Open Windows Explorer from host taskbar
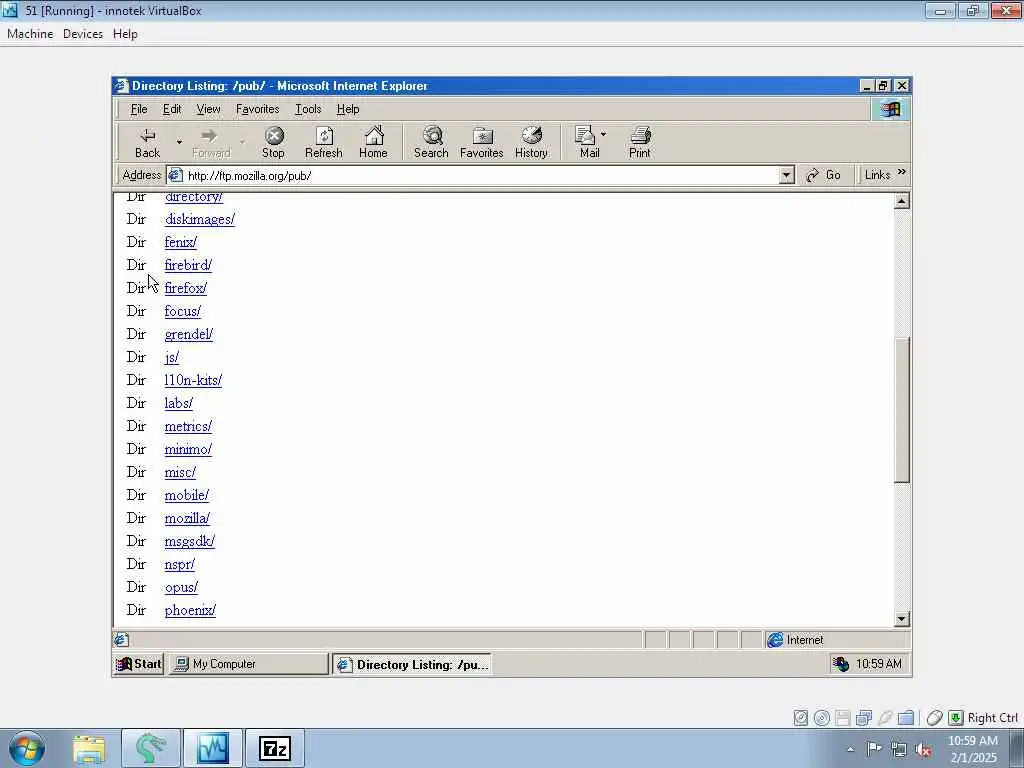This screenshot has height=768, width=1024. (x=89, y=748)
